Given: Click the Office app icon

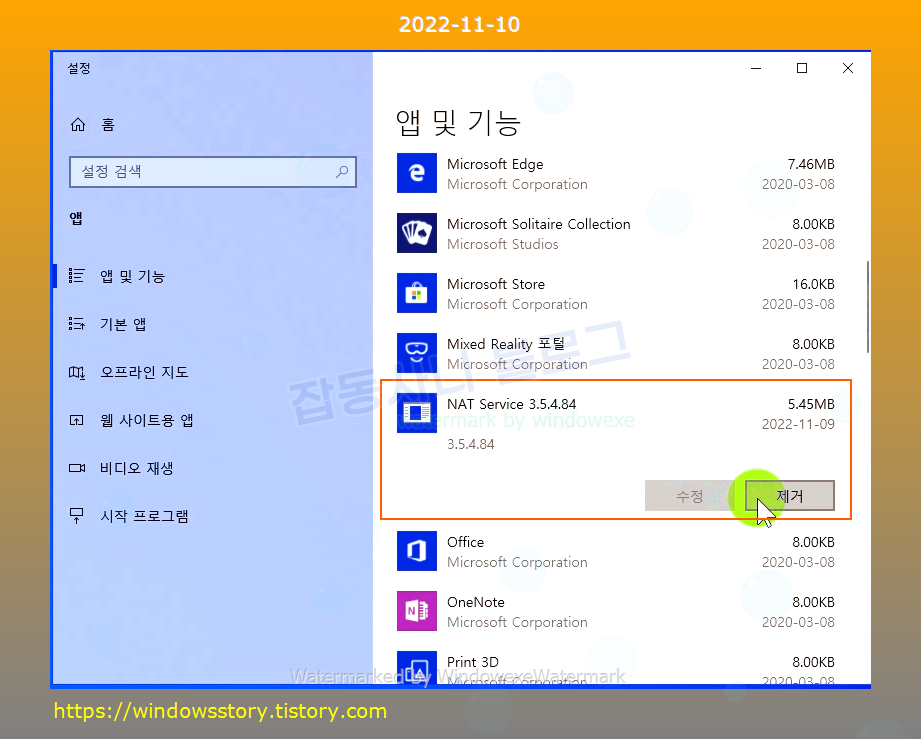Looking at the screenshot, I should 416,551.
